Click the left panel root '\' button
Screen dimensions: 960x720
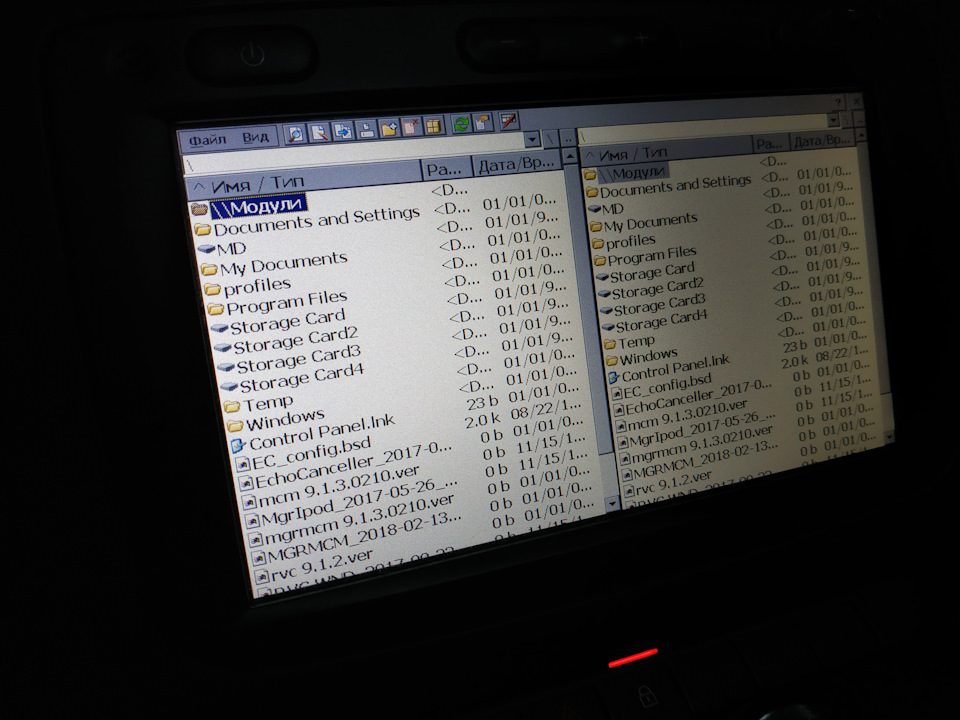point(550,138)
